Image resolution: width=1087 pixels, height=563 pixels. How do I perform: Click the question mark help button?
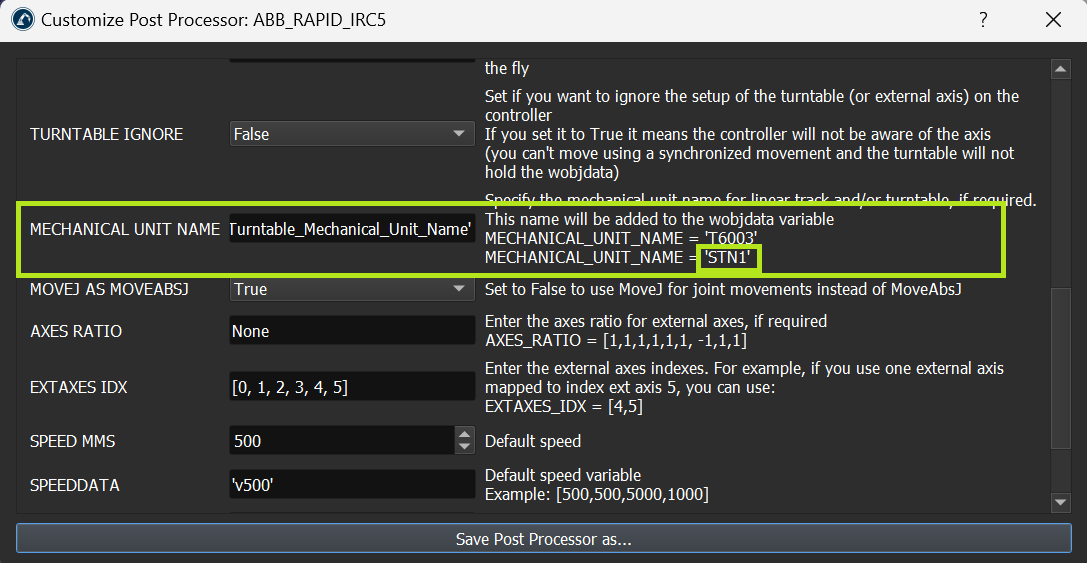(x=983, y=20)
